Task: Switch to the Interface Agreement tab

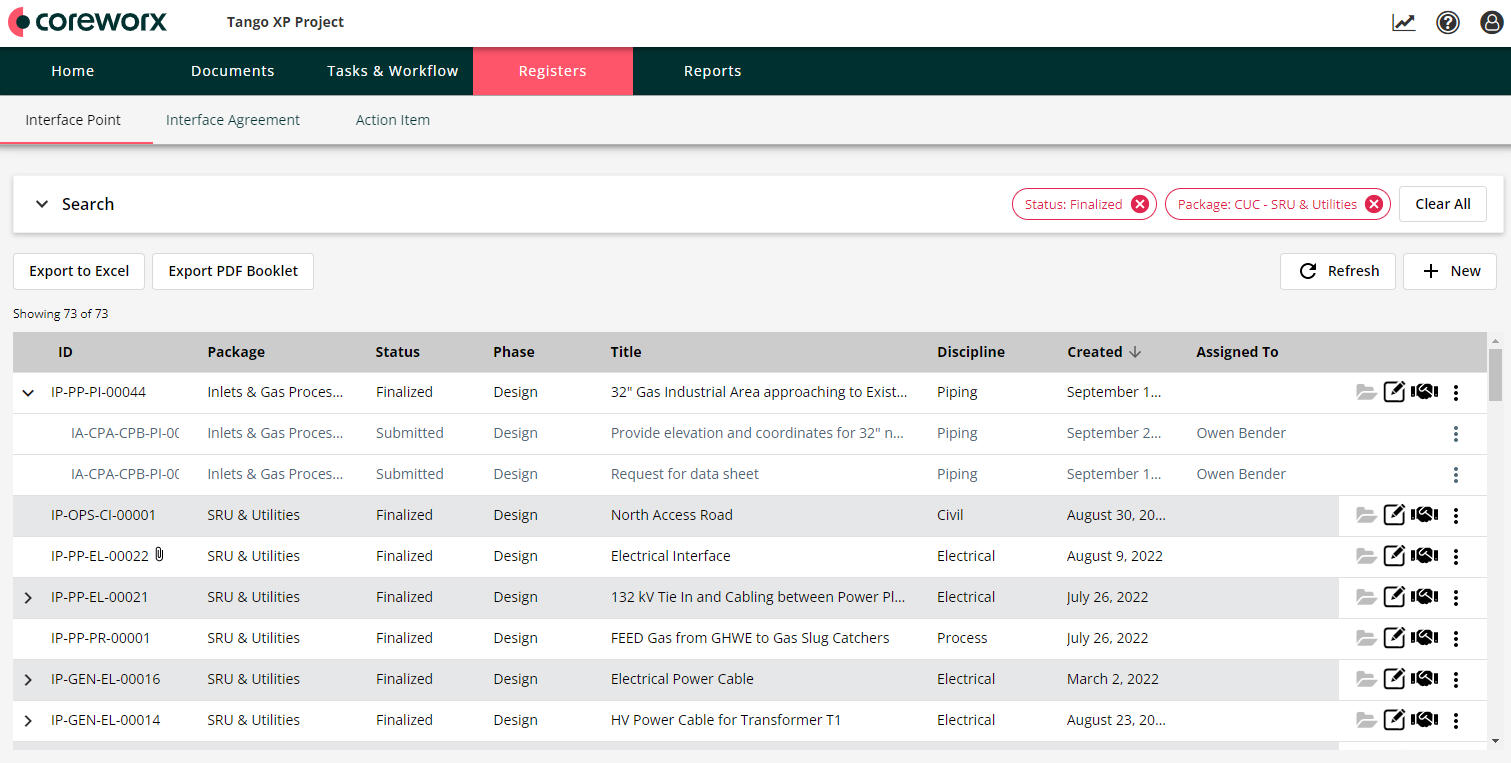Action: point(232,119)
